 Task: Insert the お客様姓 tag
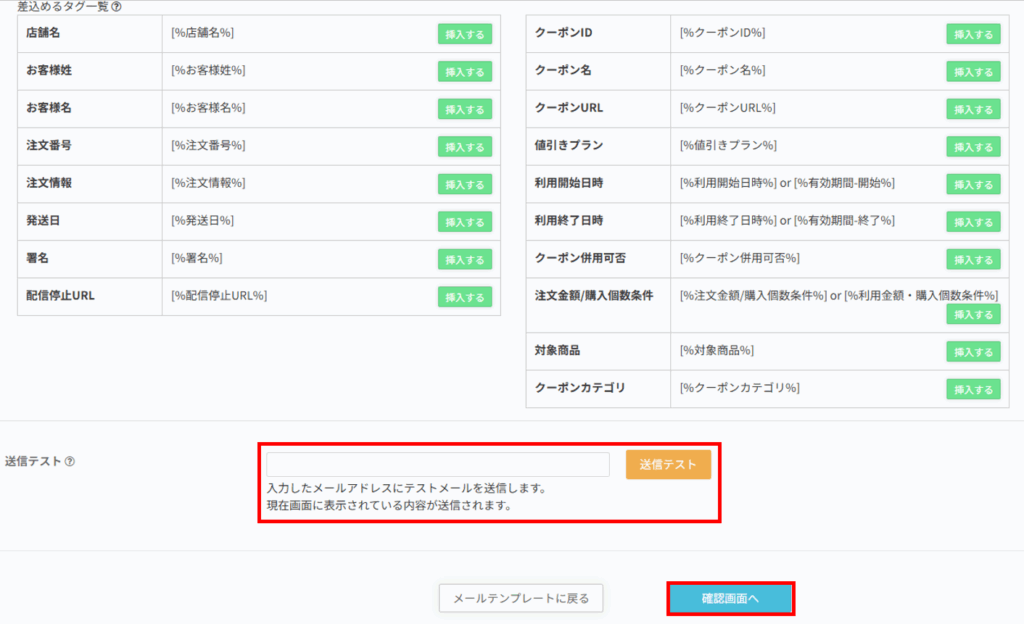click(x=464, y=71)
